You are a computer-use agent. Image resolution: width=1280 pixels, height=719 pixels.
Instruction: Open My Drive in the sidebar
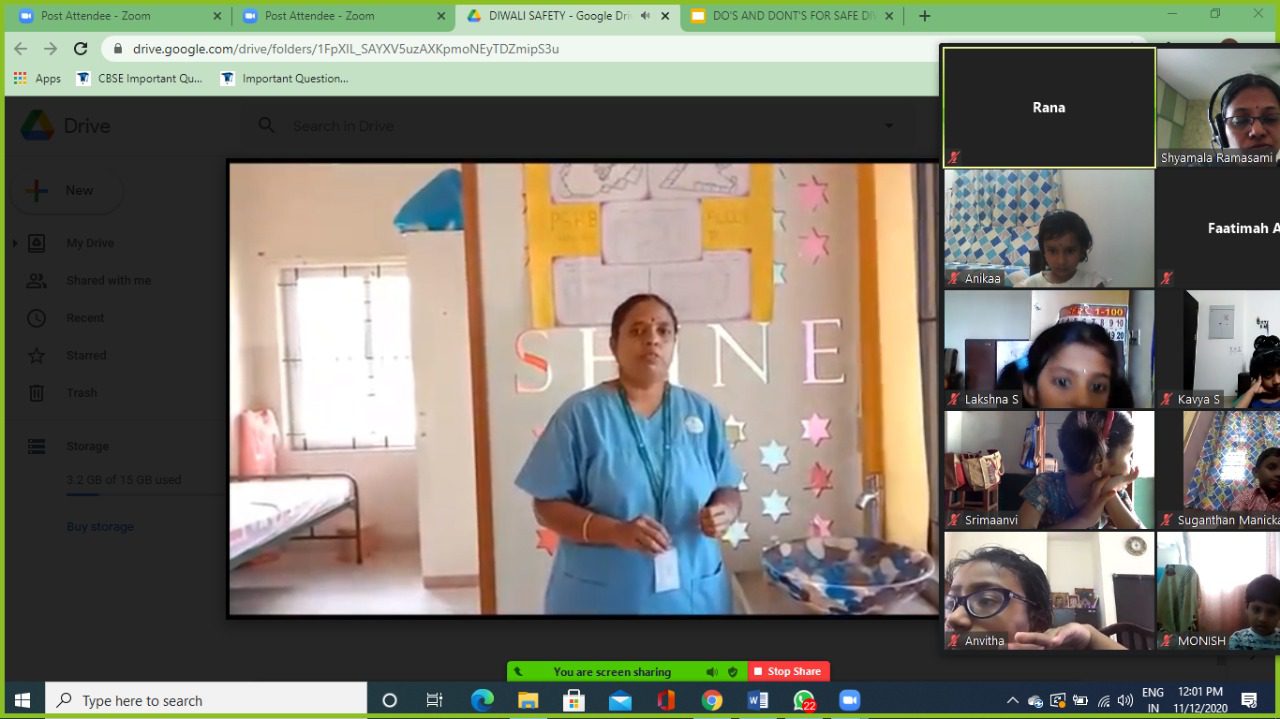[x=90, y=243]
